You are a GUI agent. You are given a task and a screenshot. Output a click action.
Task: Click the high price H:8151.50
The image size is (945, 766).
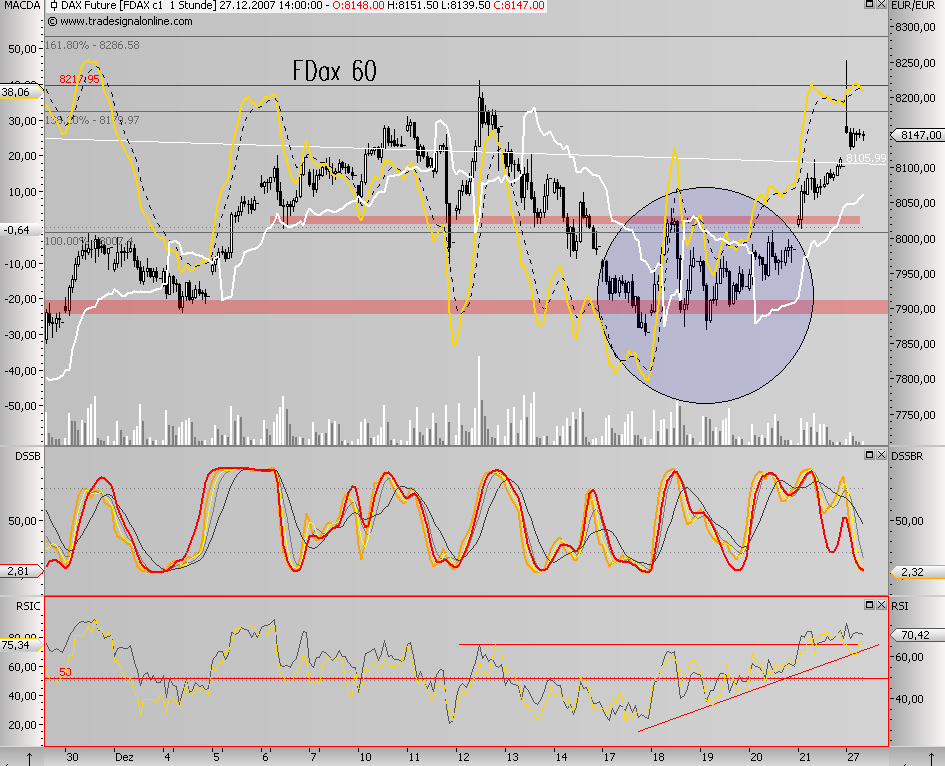[412, 5]
